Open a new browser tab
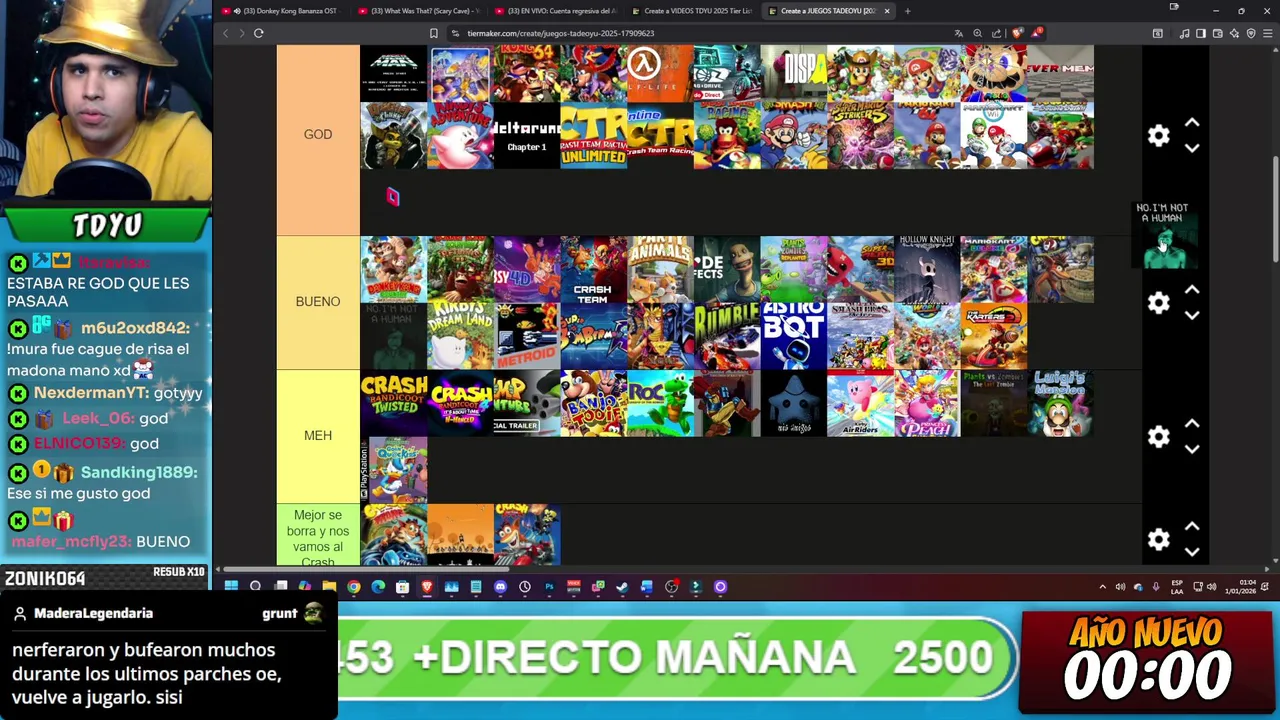The height and width of the screenshot is (720, 1280). coord(908,11)
